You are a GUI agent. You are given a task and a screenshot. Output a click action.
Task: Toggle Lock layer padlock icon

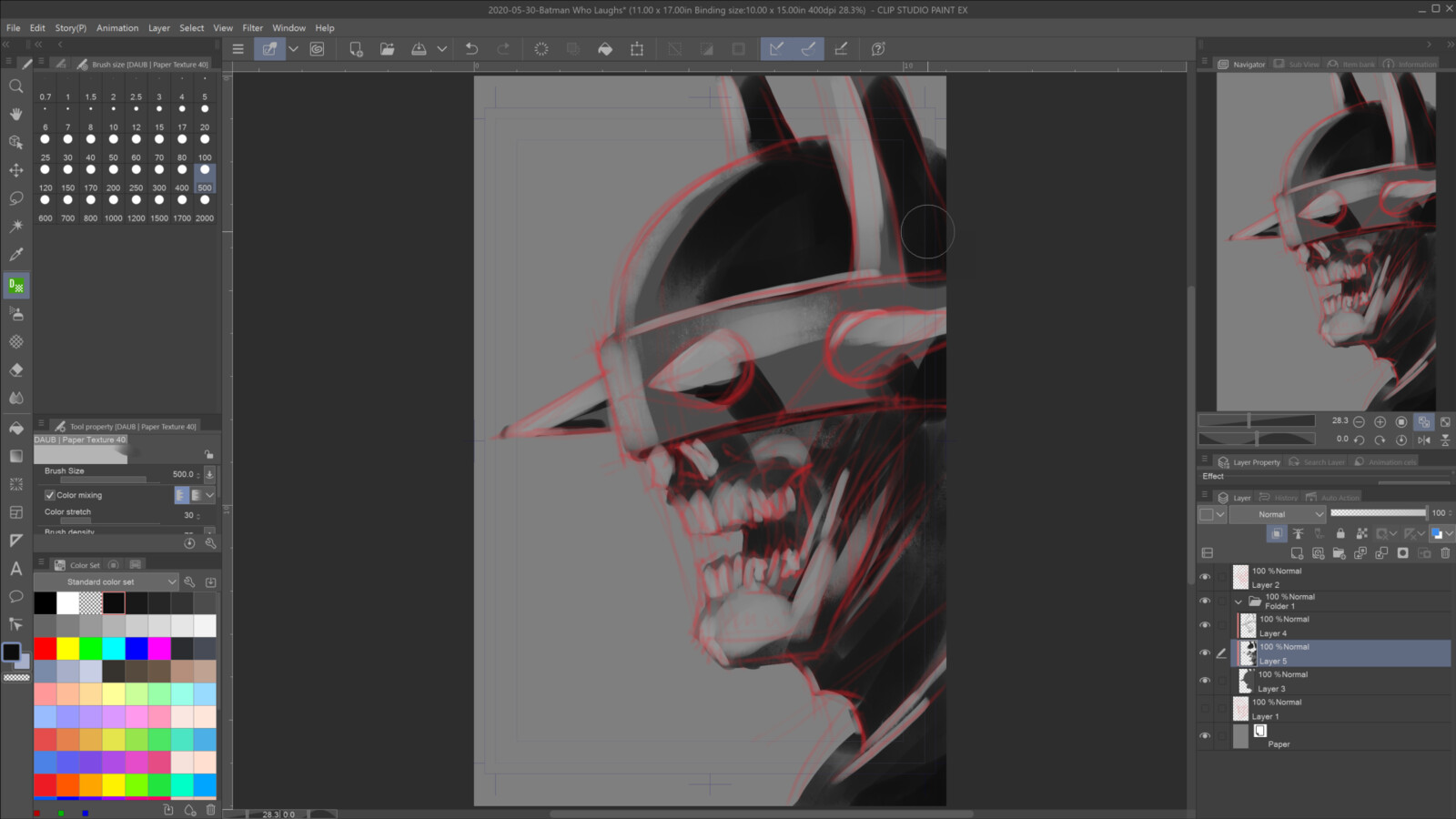point(1340,533)
